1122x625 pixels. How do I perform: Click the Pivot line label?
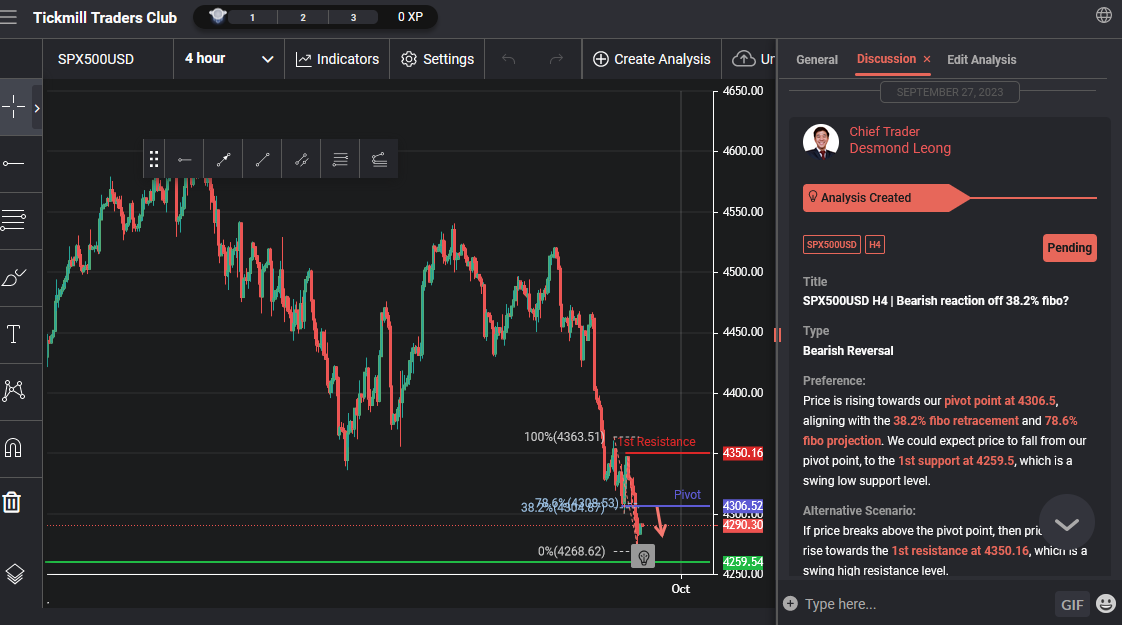(687, 495)
